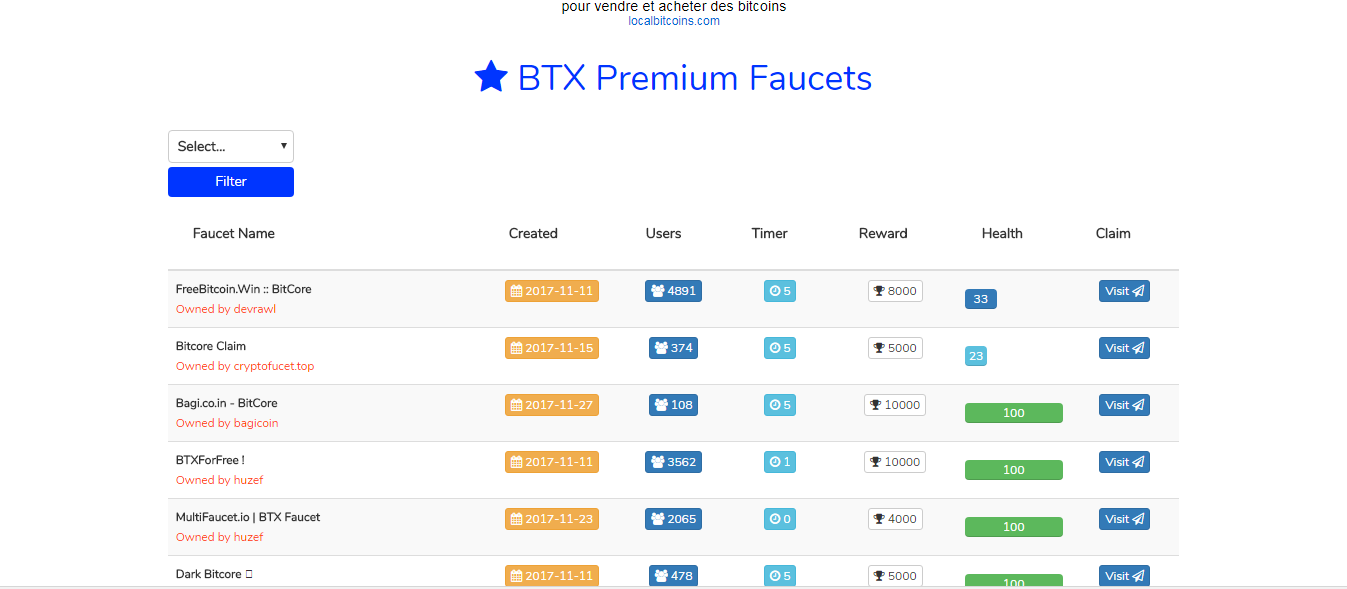Click the 2017-11-11 date badge for FreeBitcoin.Win

coord(552,291)
